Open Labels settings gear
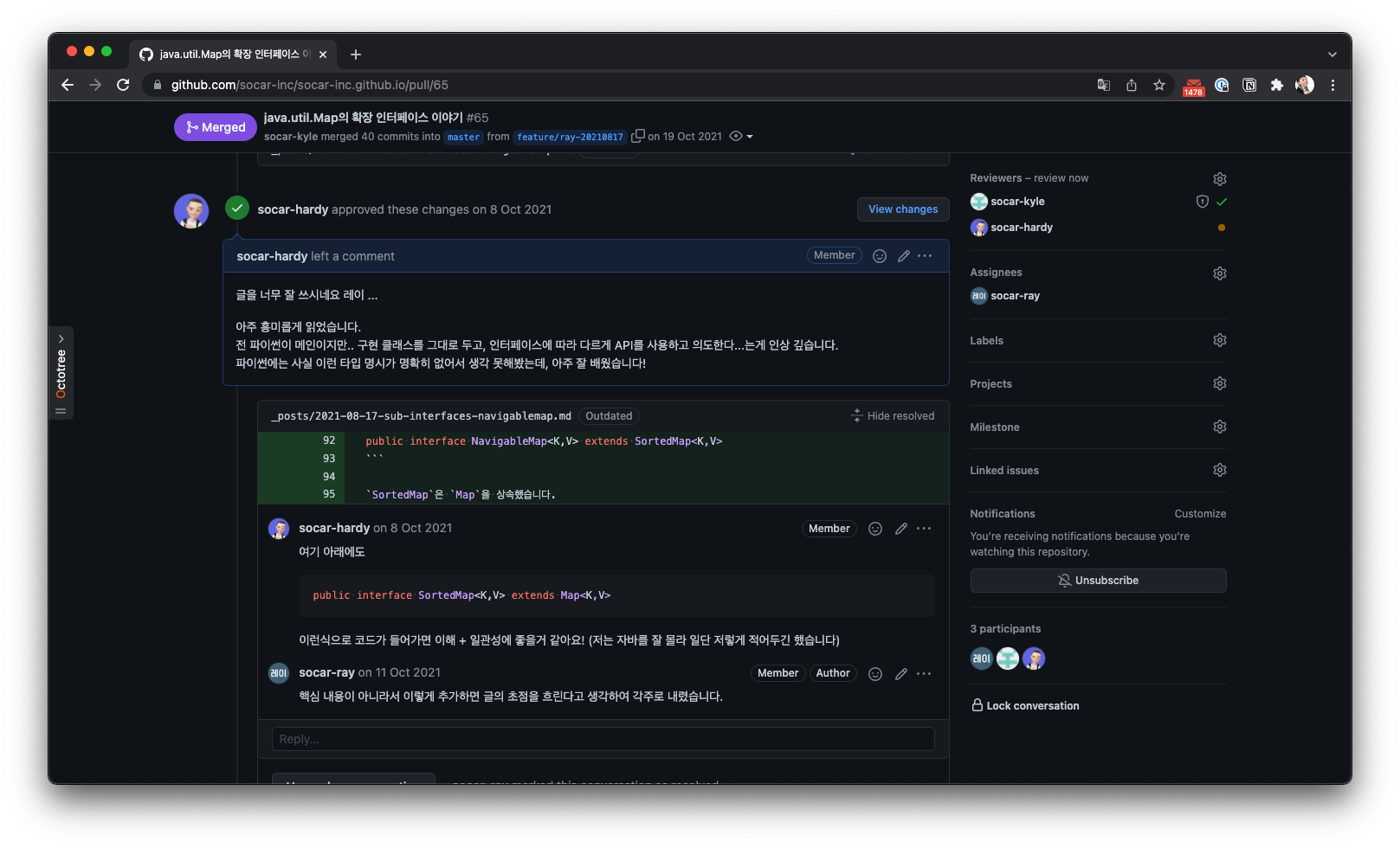The width and height of the screenshot is (1400, 848). [x=1220, y=340]
